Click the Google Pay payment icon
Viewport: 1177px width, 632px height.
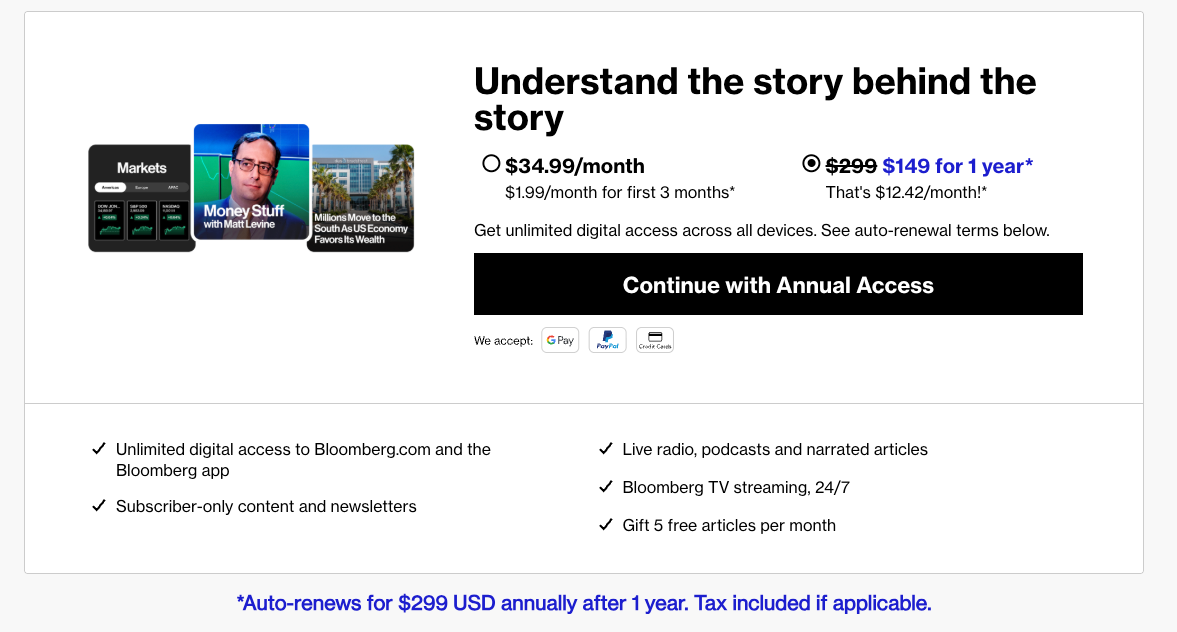(560, 340)
